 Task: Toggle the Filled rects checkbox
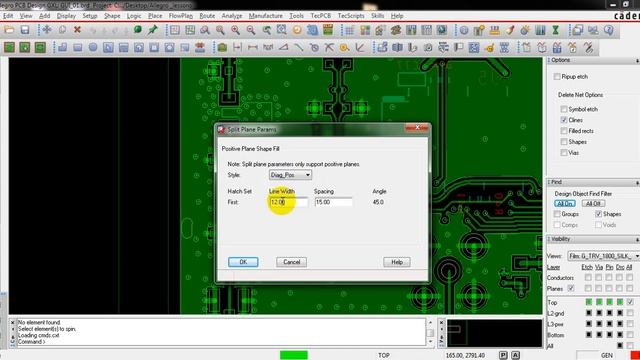point(564,131)
